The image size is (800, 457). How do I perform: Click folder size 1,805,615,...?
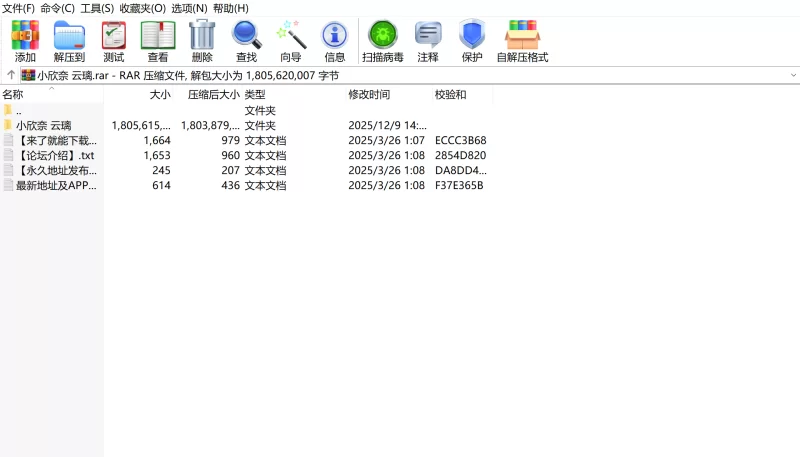point(141,125)
